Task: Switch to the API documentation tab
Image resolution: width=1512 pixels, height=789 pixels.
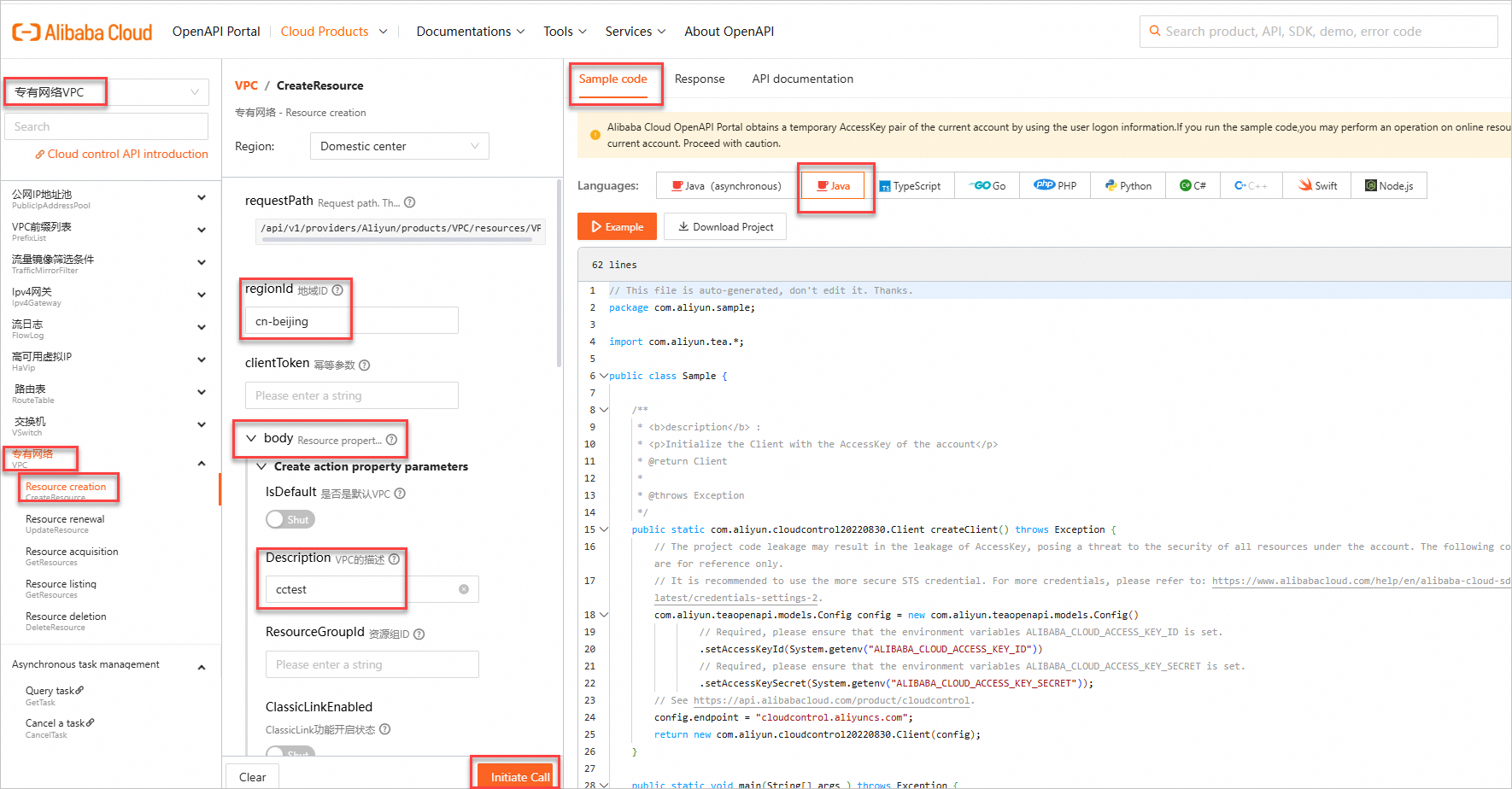Action: [x=802, y=79]
